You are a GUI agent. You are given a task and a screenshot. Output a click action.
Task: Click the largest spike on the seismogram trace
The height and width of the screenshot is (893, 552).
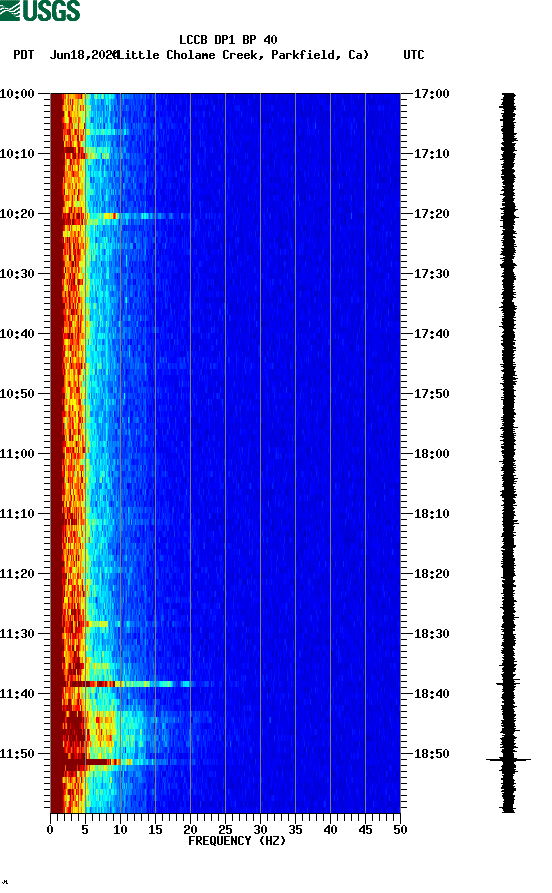click(508, 759)
